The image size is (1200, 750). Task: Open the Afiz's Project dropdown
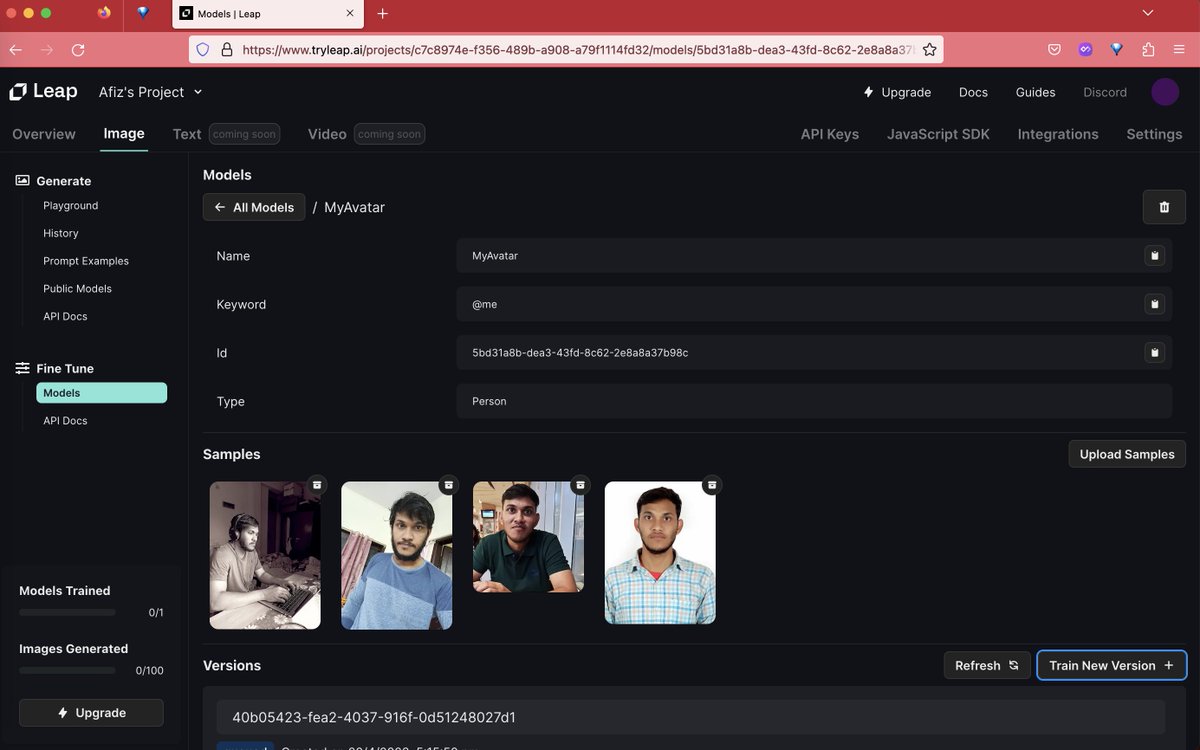[x=150, y=91]
